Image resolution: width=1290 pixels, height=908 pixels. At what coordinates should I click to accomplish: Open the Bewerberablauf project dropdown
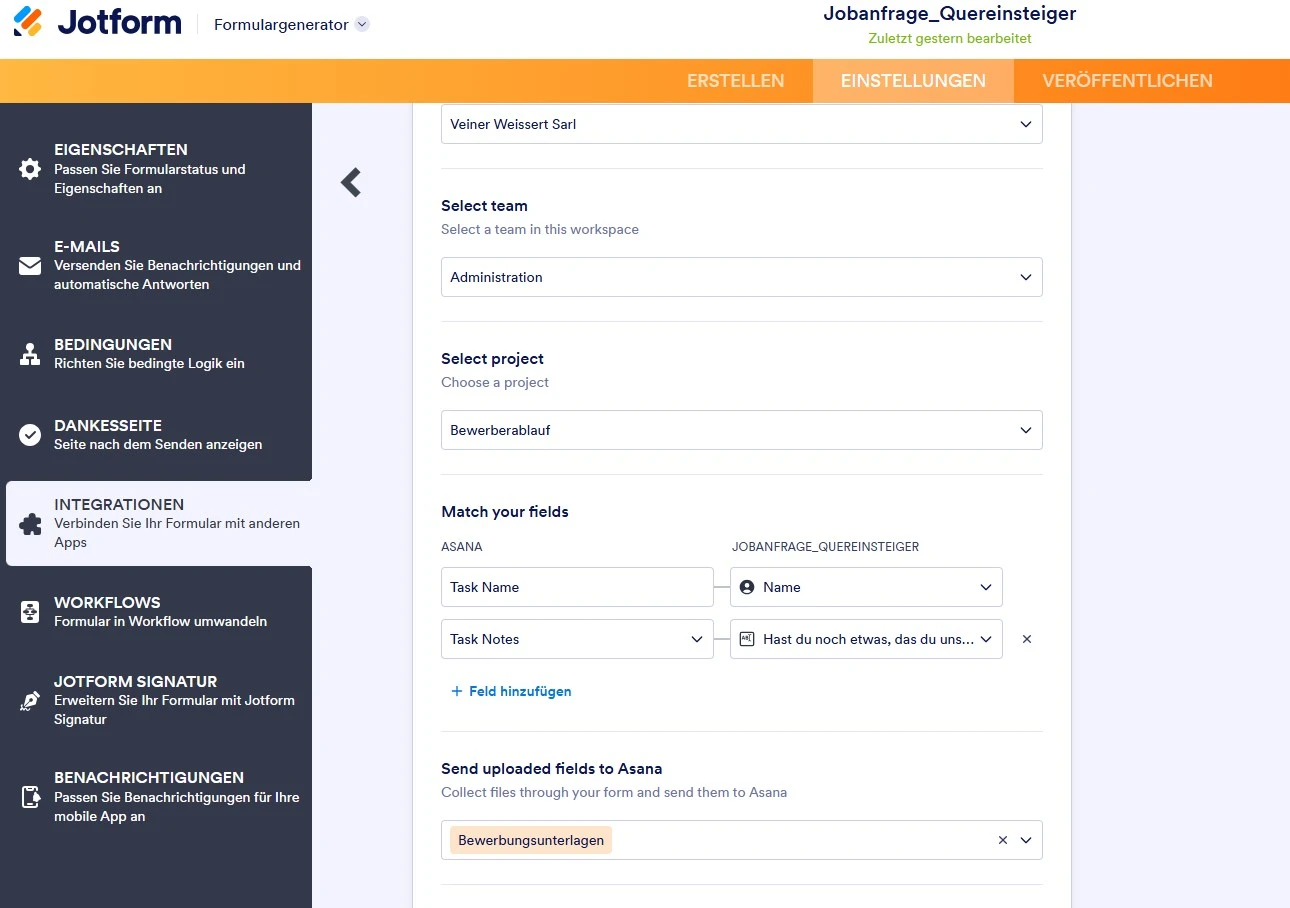coord(1025,430)
